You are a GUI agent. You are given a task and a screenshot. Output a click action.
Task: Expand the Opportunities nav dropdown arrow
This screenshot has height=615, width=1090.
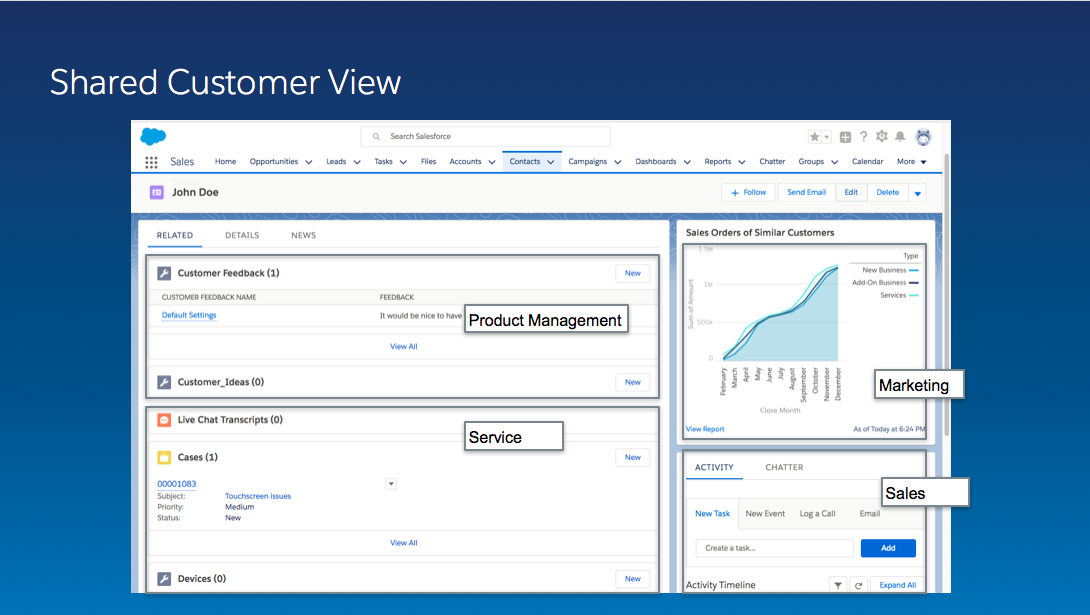tap(308, 162)
